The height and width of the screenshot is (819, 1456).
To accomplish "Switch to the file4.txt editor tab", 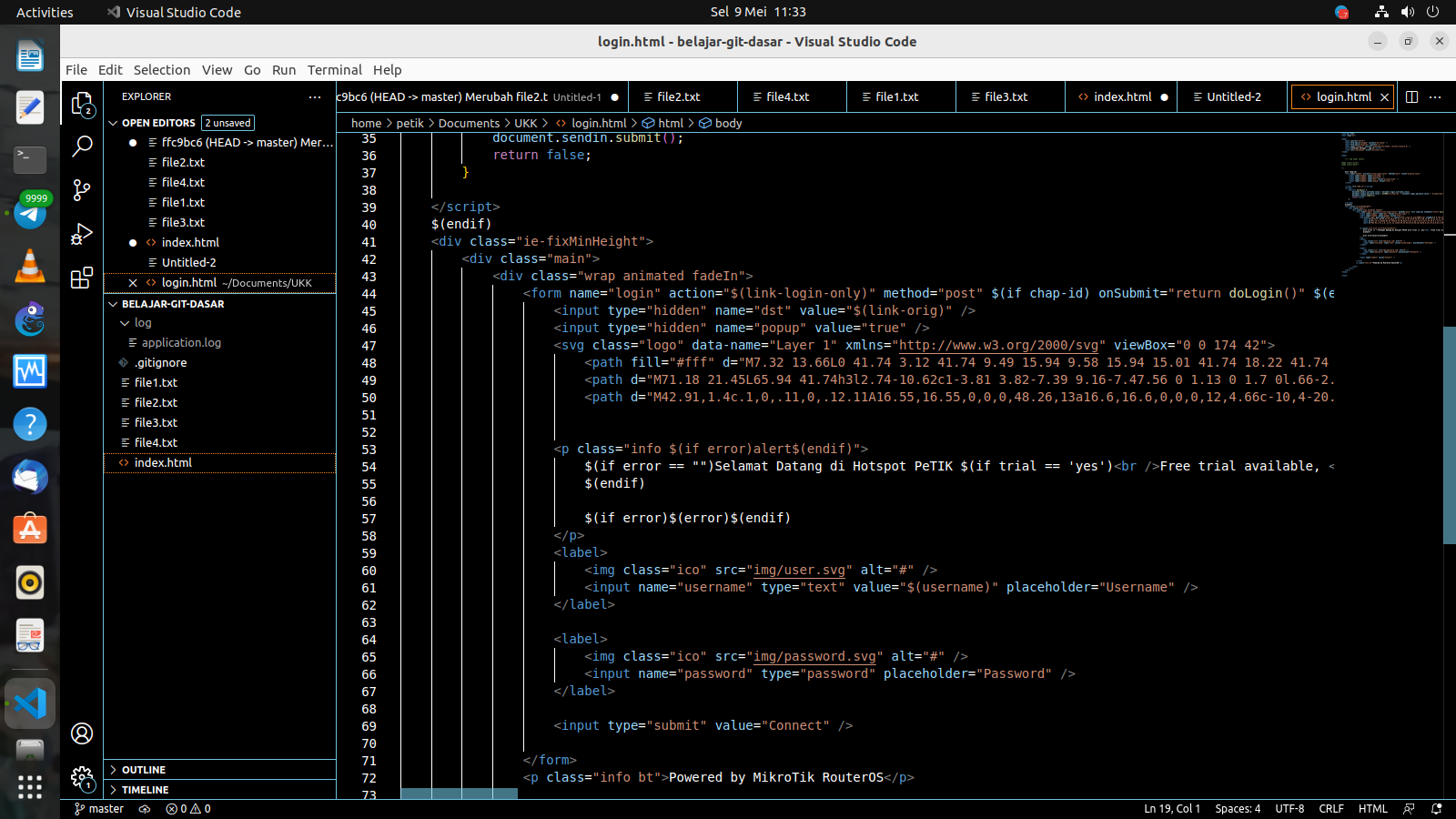I will tap(791, 96).
